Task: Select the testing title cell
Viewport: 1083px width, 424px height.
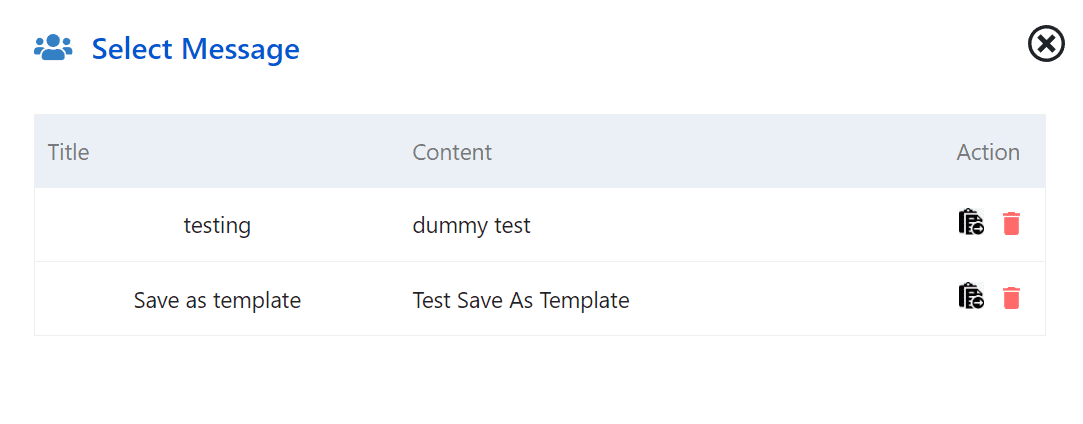Action: [x=217, y=225]
